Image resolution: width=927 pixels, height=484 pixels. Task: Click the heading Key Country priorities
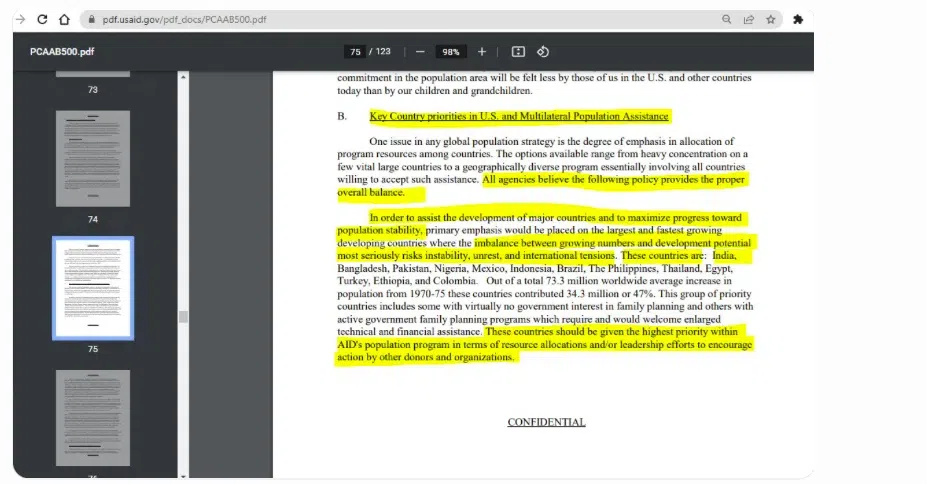click(519, 116)
